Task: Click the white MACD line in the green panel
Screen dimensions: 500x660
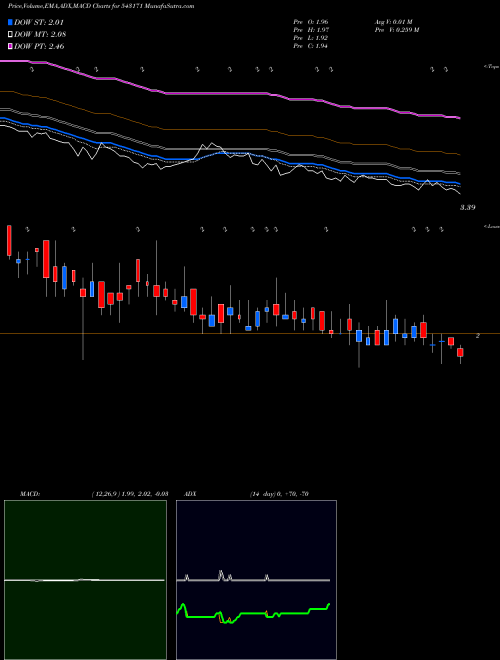Action: (x=84, y=580)
